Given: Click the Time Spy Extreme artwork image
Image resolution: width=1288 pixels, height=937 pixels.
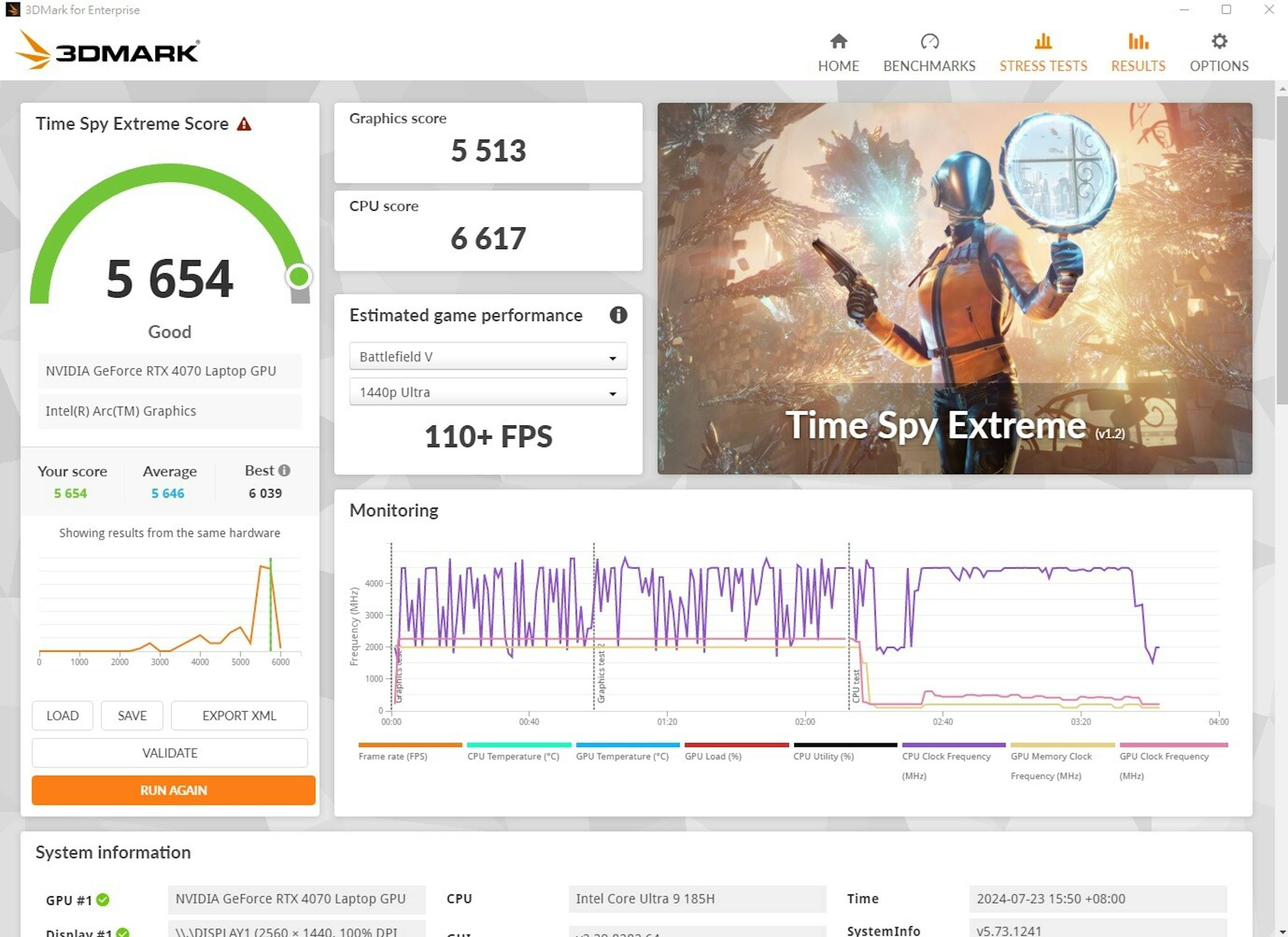Looking at the screenshot, I should pyautogui.click(x=954, y=288).
